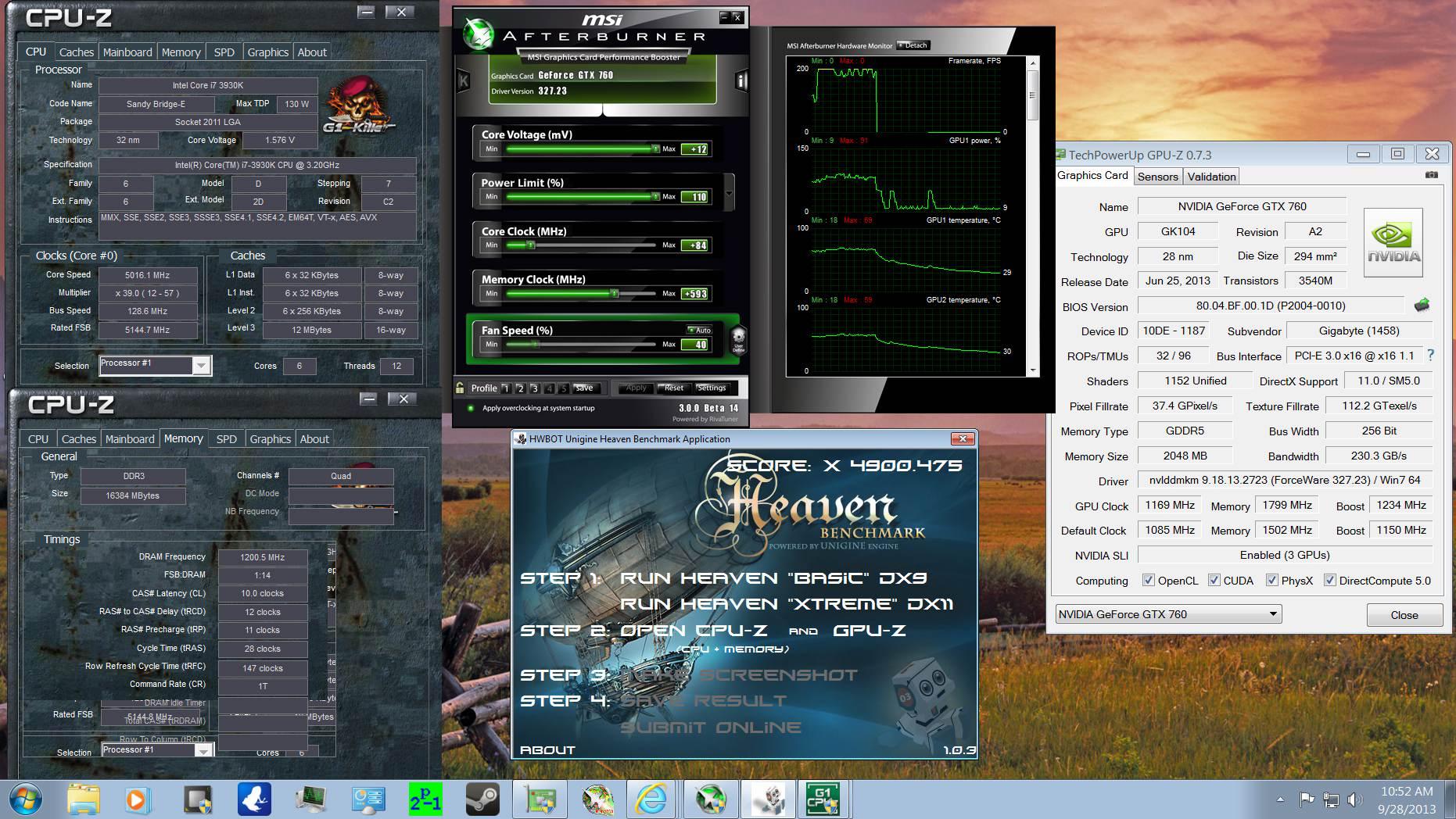Select Afterburner profile slot 1
This screenshot has width=1456, height=819.
coord(506,388)
